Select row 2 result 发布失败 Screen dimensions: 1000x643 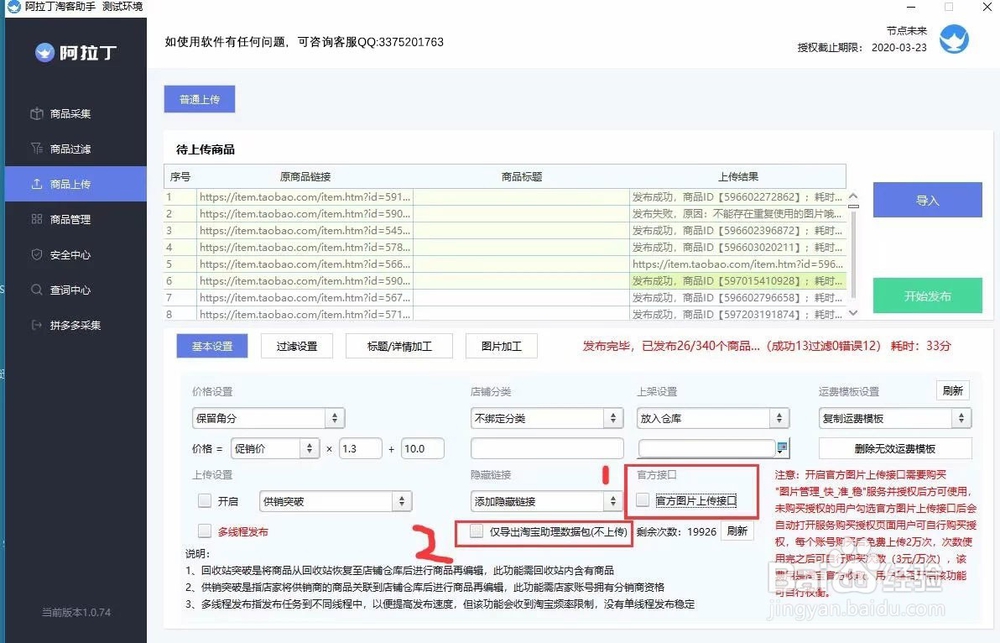coord(738,214)
